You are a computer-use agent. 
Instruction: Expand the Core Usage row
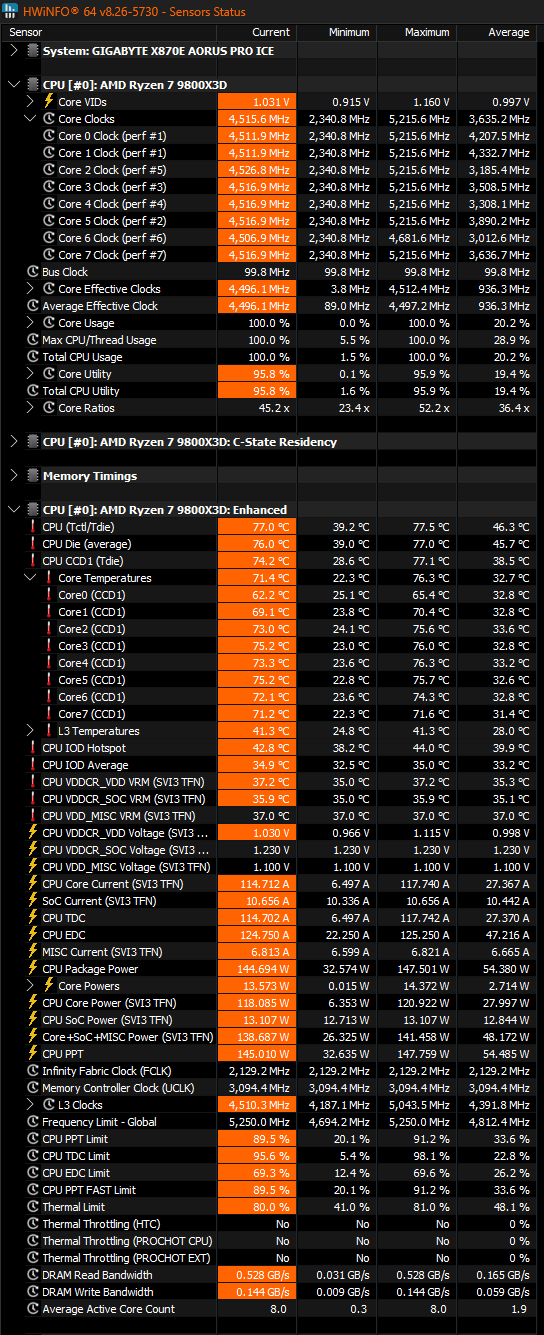tap(31, 322)
